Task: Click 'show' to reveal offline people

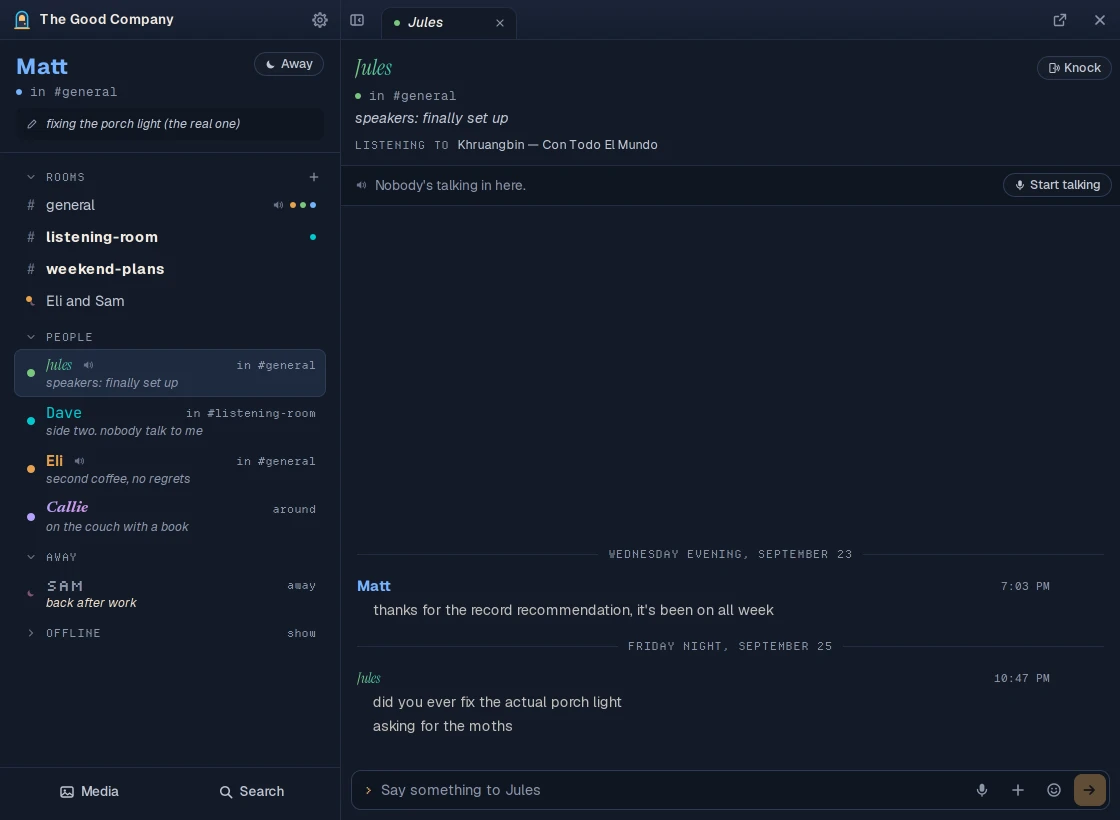Action: click(x=301, y=634)
